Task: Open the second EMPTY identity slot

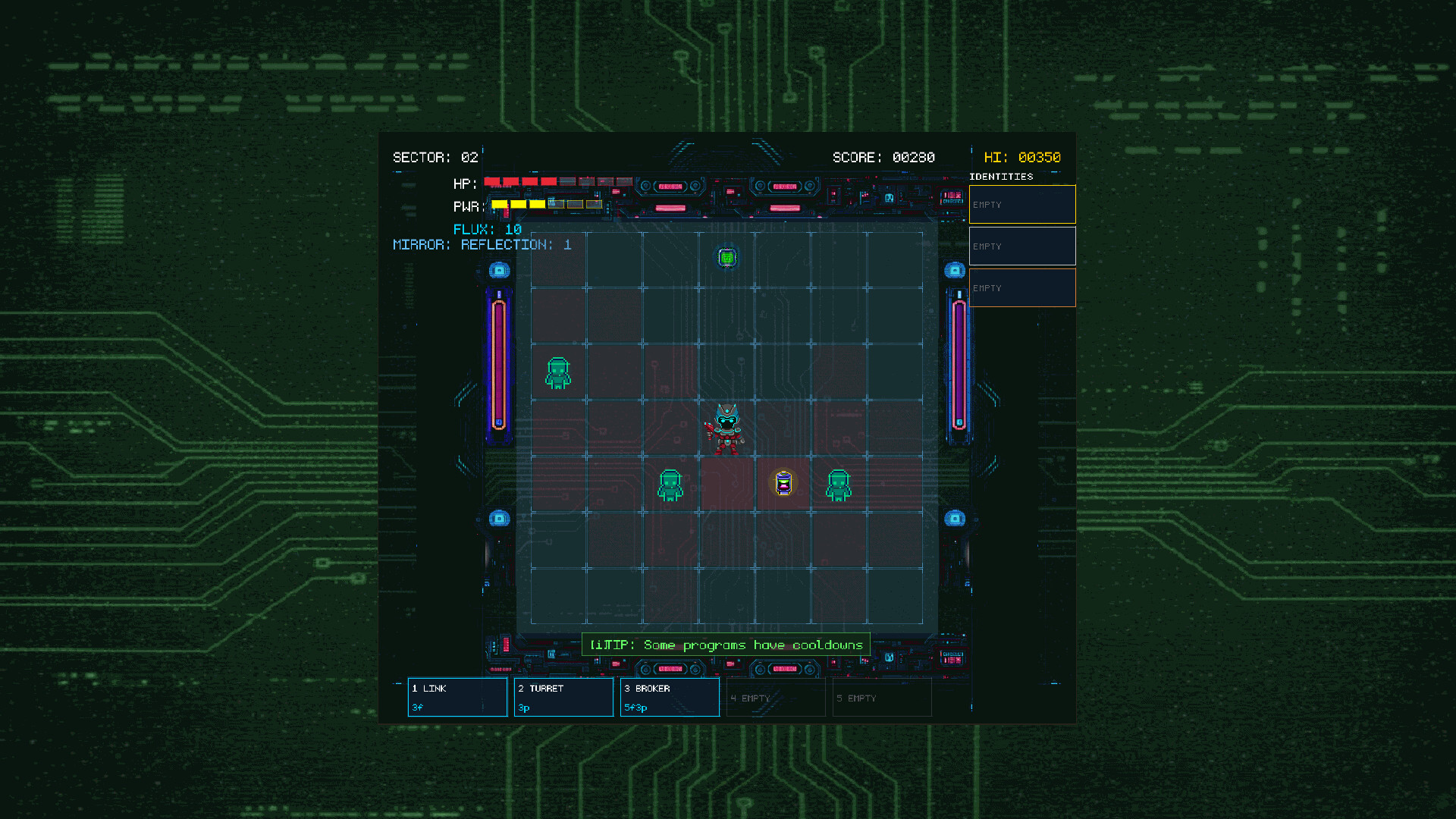Action: pos(1022,246)
